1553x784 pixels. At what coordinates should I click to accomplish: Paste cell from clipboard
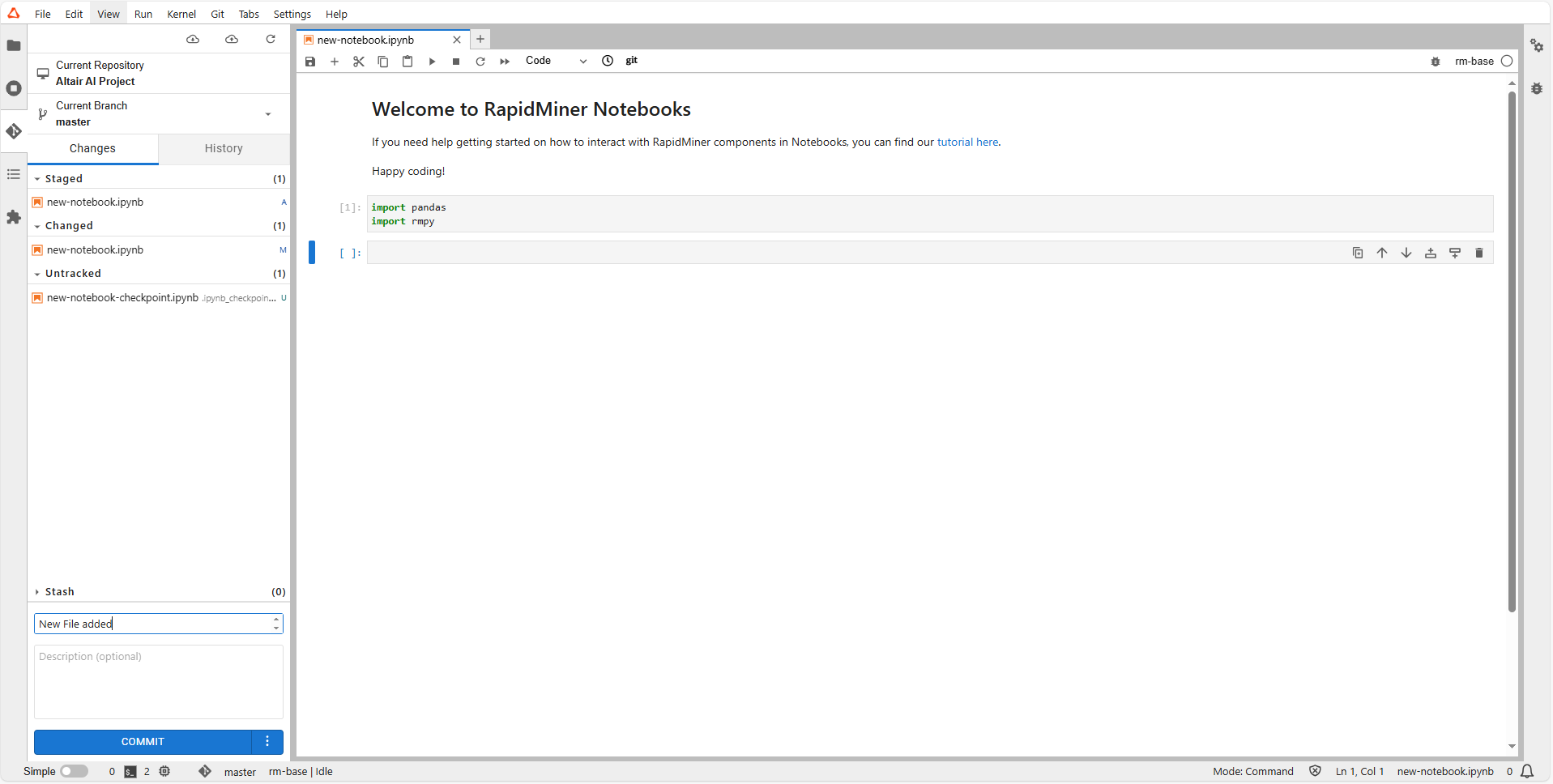pyautogui.click(x=407, y=62)
